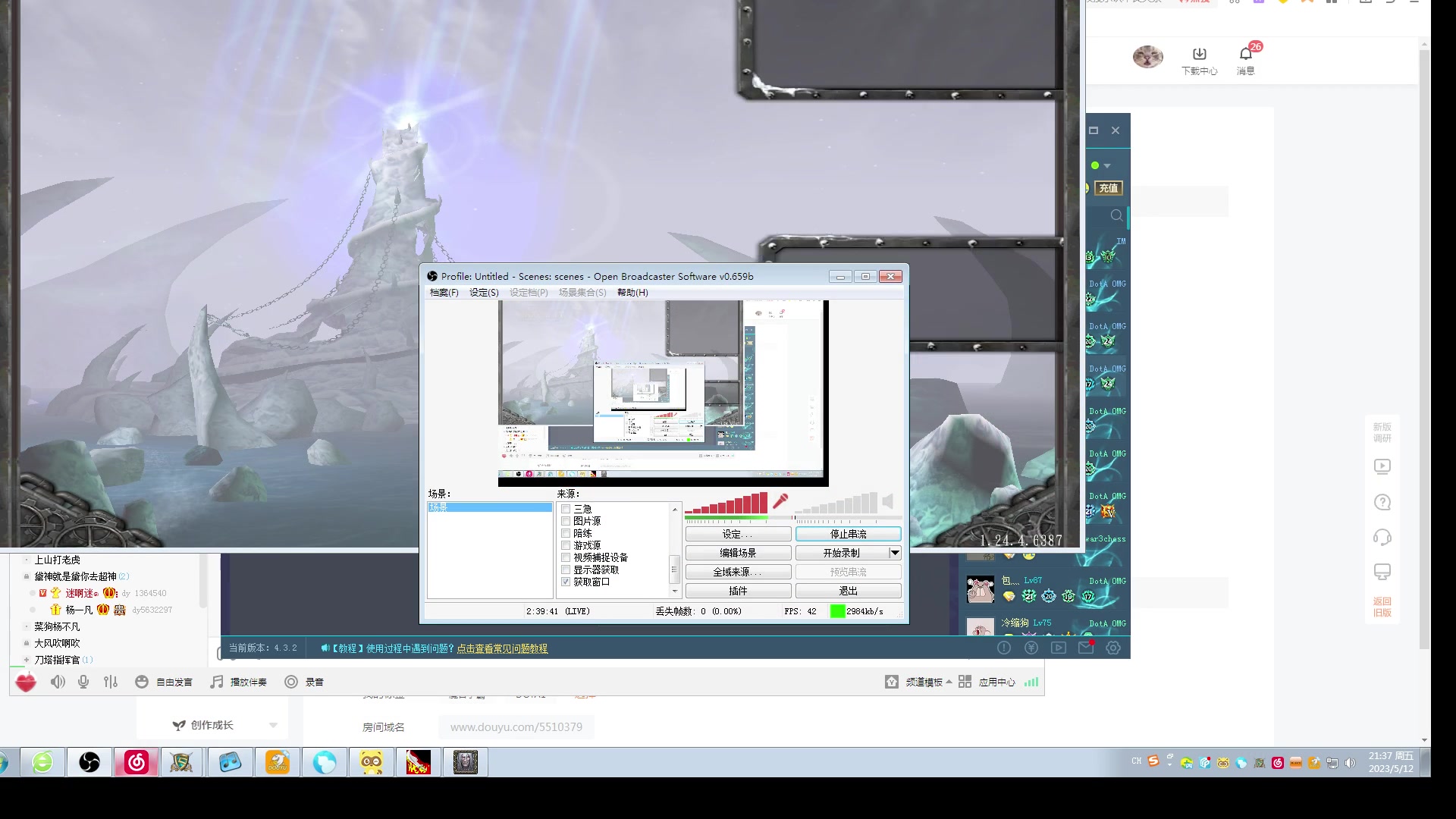
Task: Open the dropdown arrow beside 开始录制
Action: (895, 553)
